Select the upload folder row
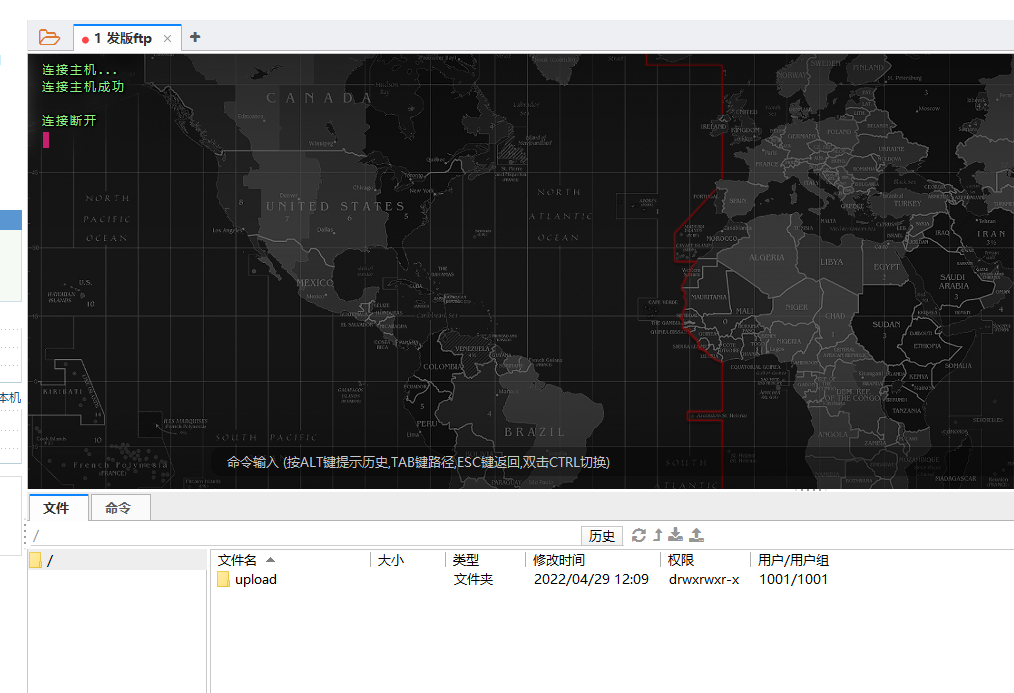This screenshot has height=693, width=1014. click(x=256, y=579)
